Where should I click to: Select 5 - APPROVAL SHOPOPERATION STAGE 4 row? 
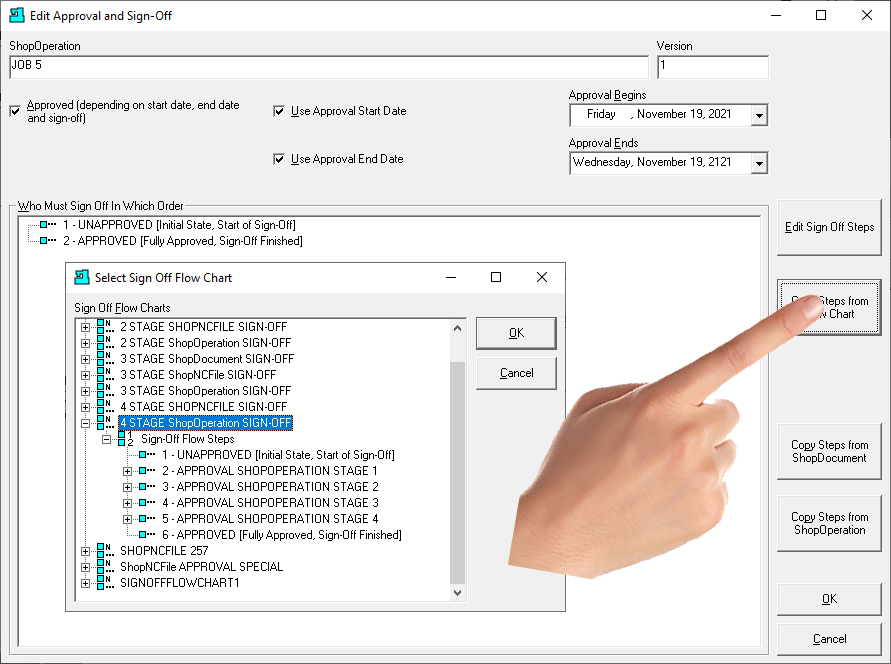pyautogui.click(x=270, y=519)
